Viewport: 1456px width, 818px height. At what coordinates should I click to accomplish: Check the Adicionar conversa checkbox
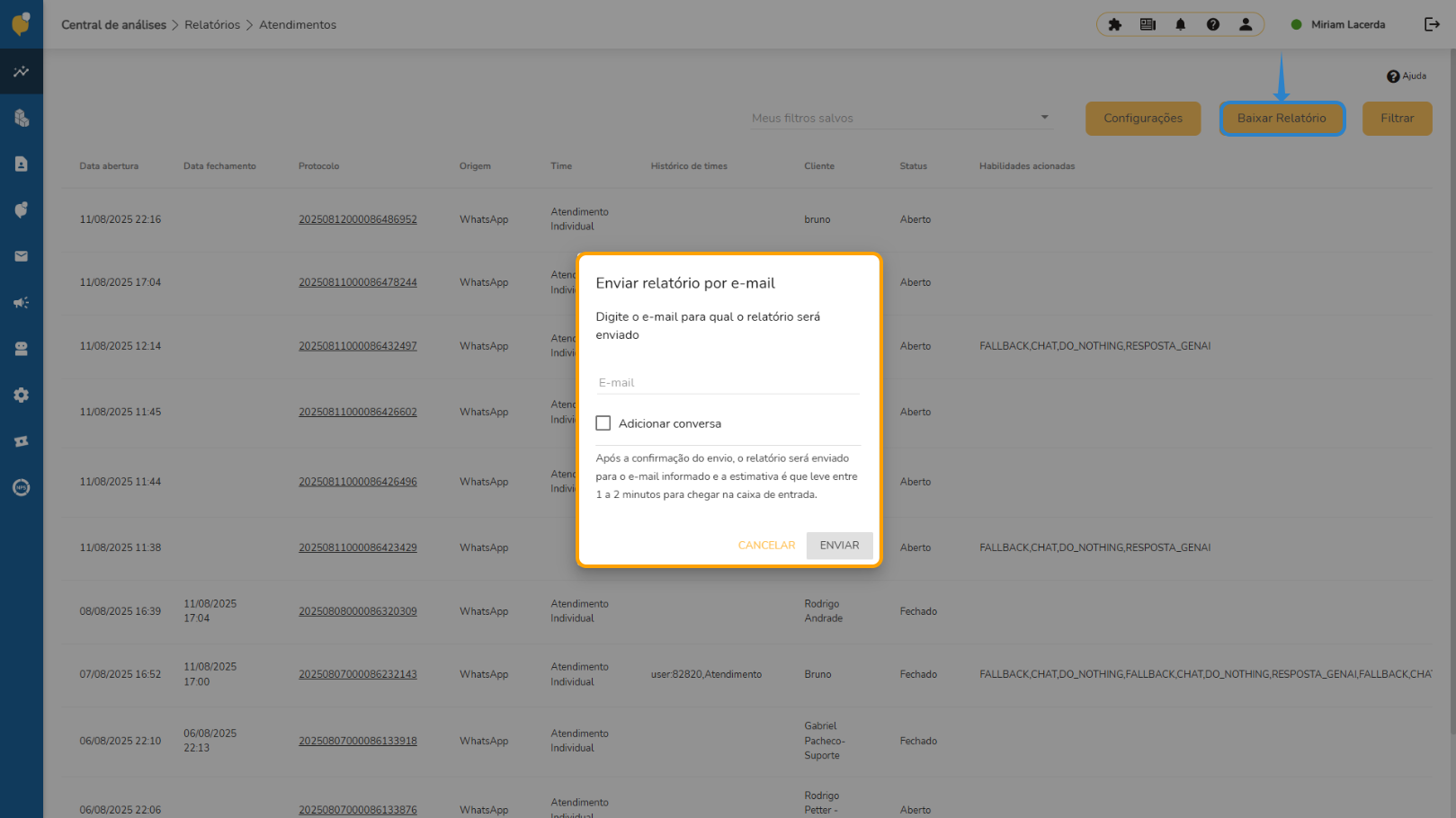pyautogui.click(x=603, y=423)
